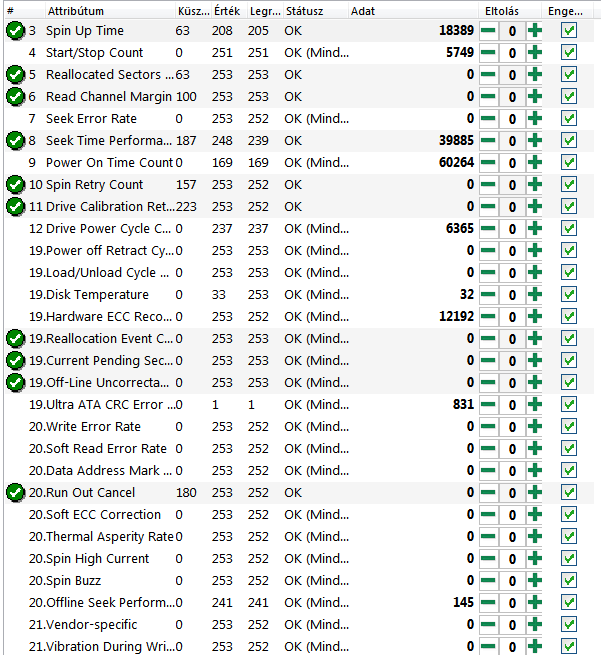Toggle enable checkbox for Seek Error Rate
This screenshot has height=655, width=601.
pos(569,119)
